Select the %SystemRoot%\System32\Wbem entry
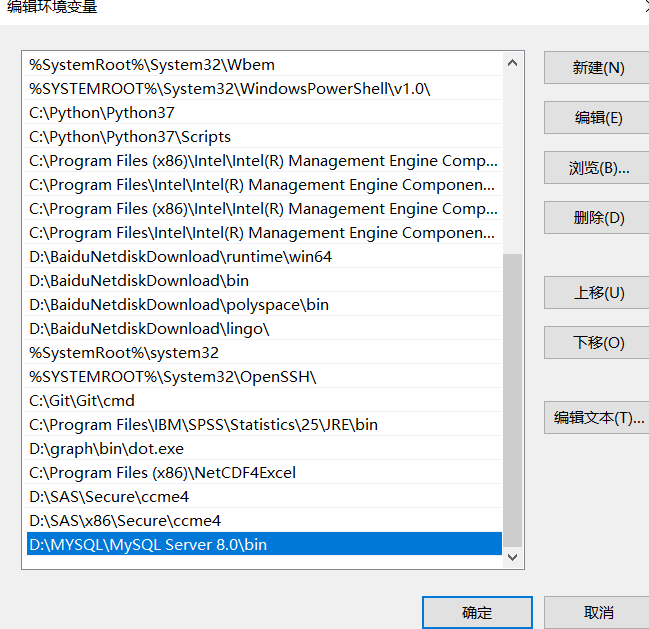 point(262,65)
